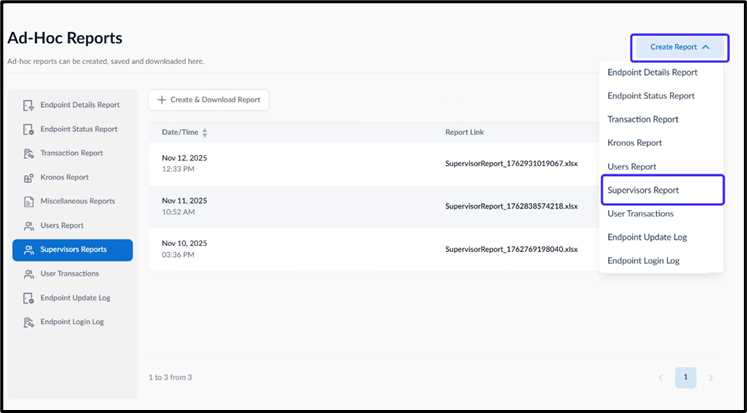Click the plus icon on Create & Download Report

click(162, 100)
